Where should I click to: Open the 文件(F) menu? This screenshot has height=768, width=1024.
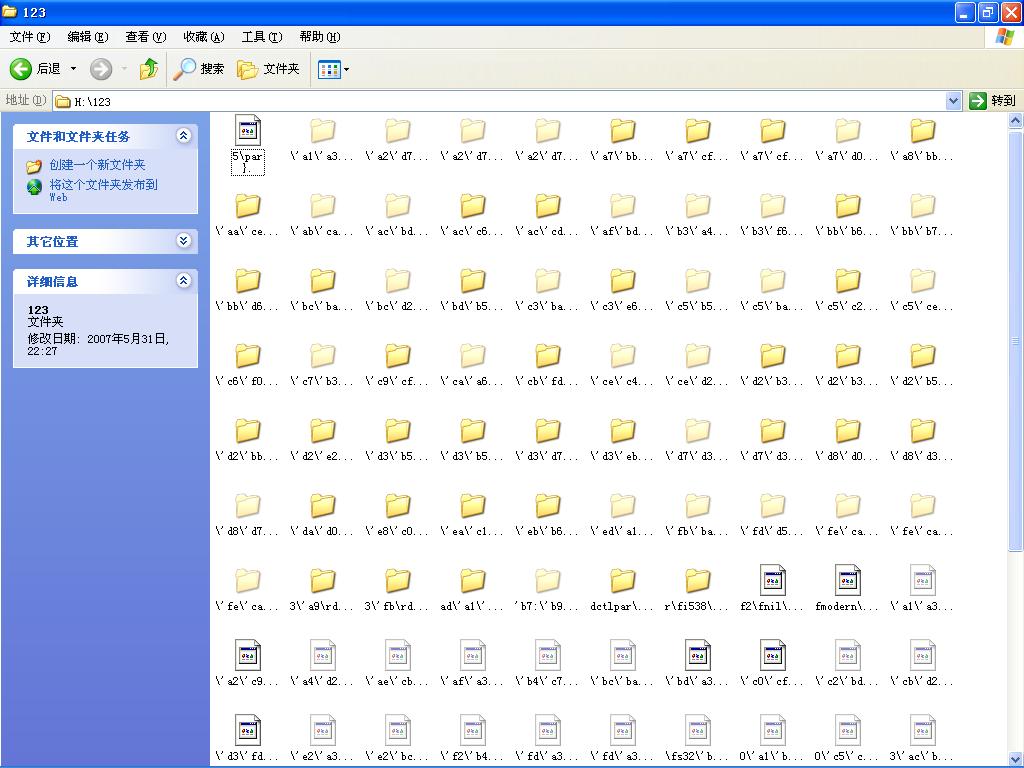(29, 37)
